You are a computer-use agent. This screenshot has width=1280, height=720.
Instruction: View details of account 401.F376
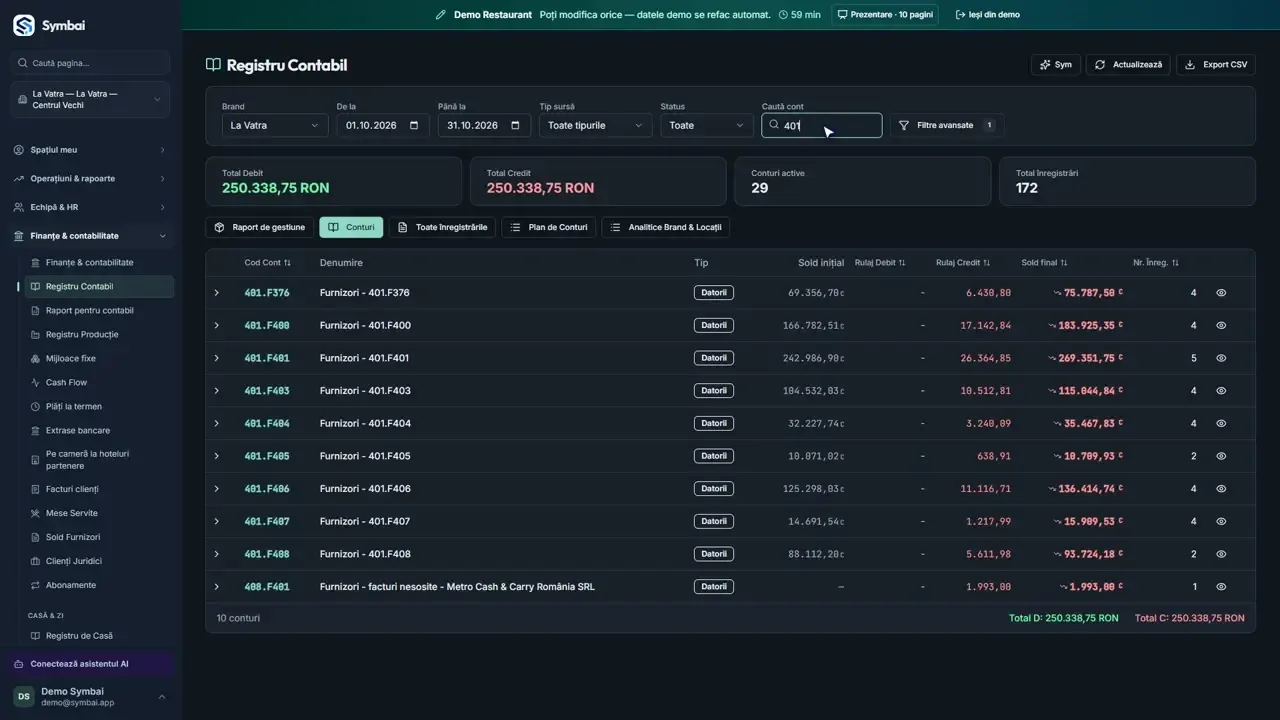[x=1221, y=293]
